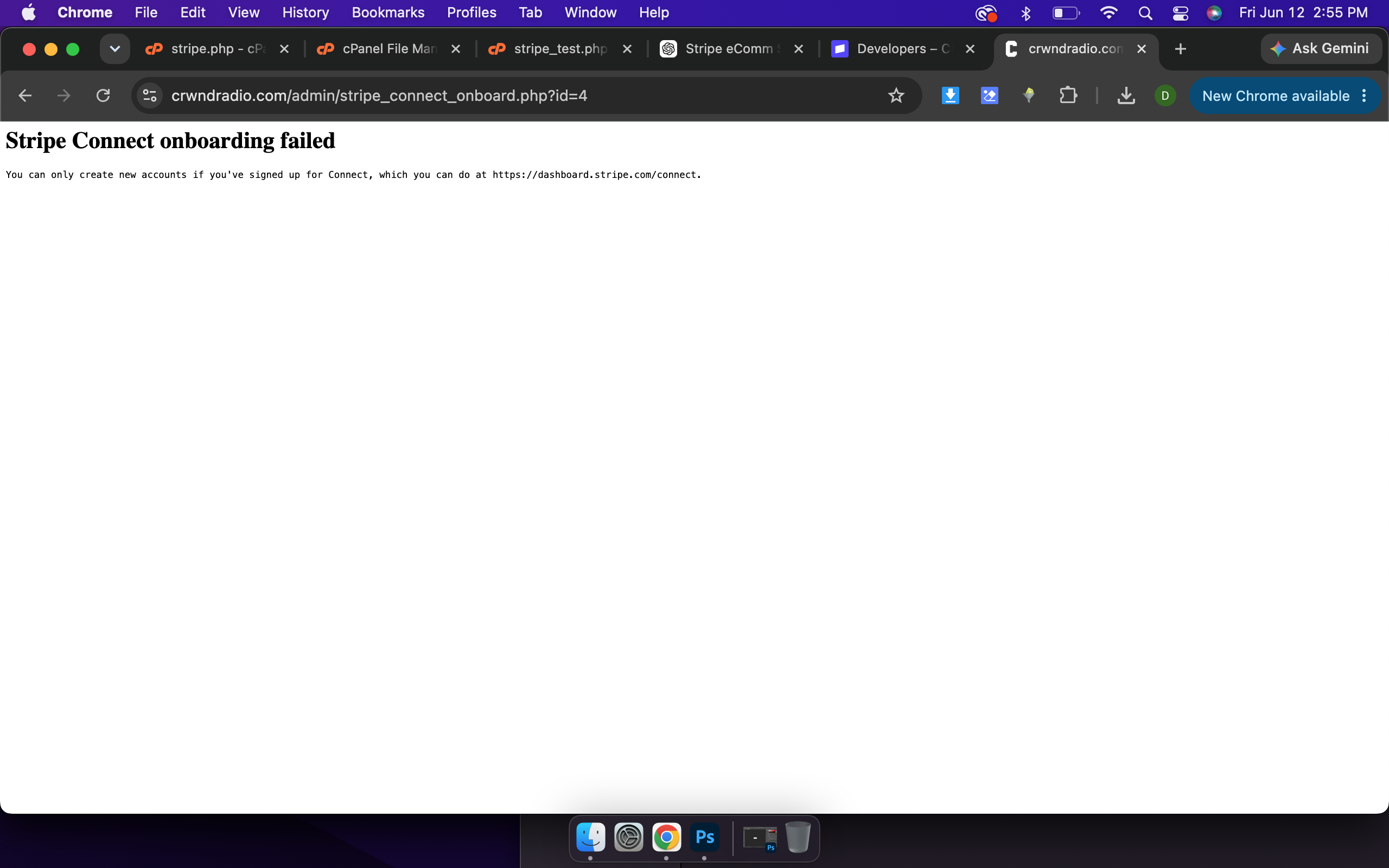Open the History menu

coord(305,12)
